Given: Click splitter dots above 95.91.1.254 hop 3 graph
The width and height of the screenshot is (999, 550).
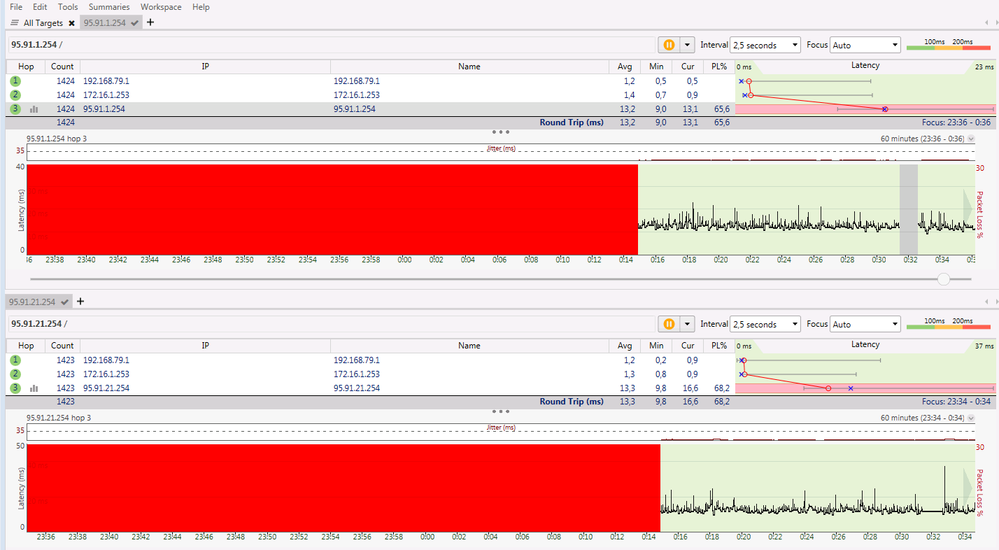Looking at the screenshot, I should pyautogui.click(x=501, y=132).
